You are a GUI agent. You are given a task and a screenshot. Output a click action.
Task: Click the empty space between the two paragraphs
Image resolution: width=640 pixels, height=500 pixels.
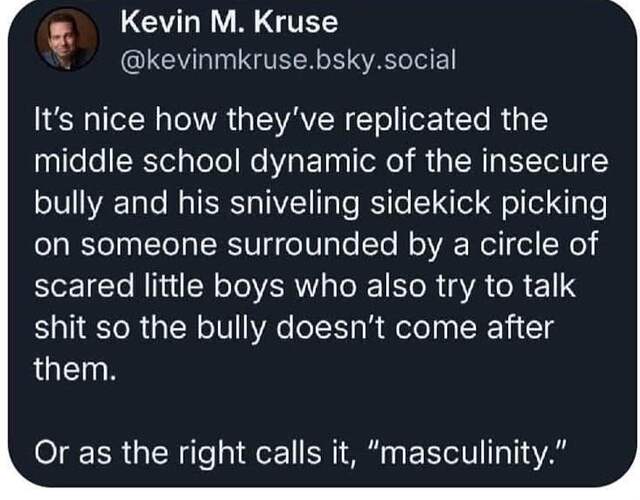(x=320, y=410)
